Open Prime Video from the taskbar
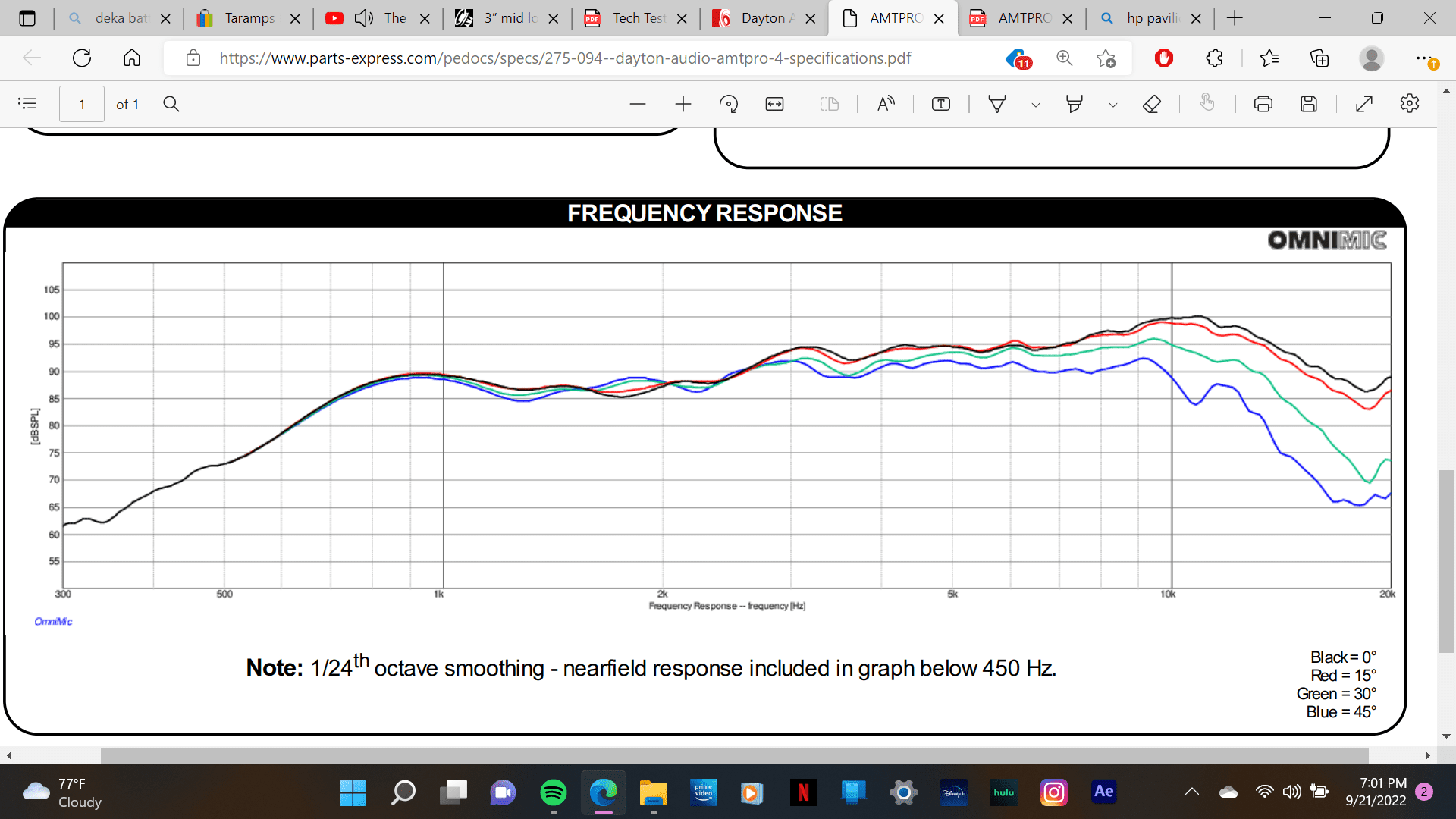 coord(704,792)
